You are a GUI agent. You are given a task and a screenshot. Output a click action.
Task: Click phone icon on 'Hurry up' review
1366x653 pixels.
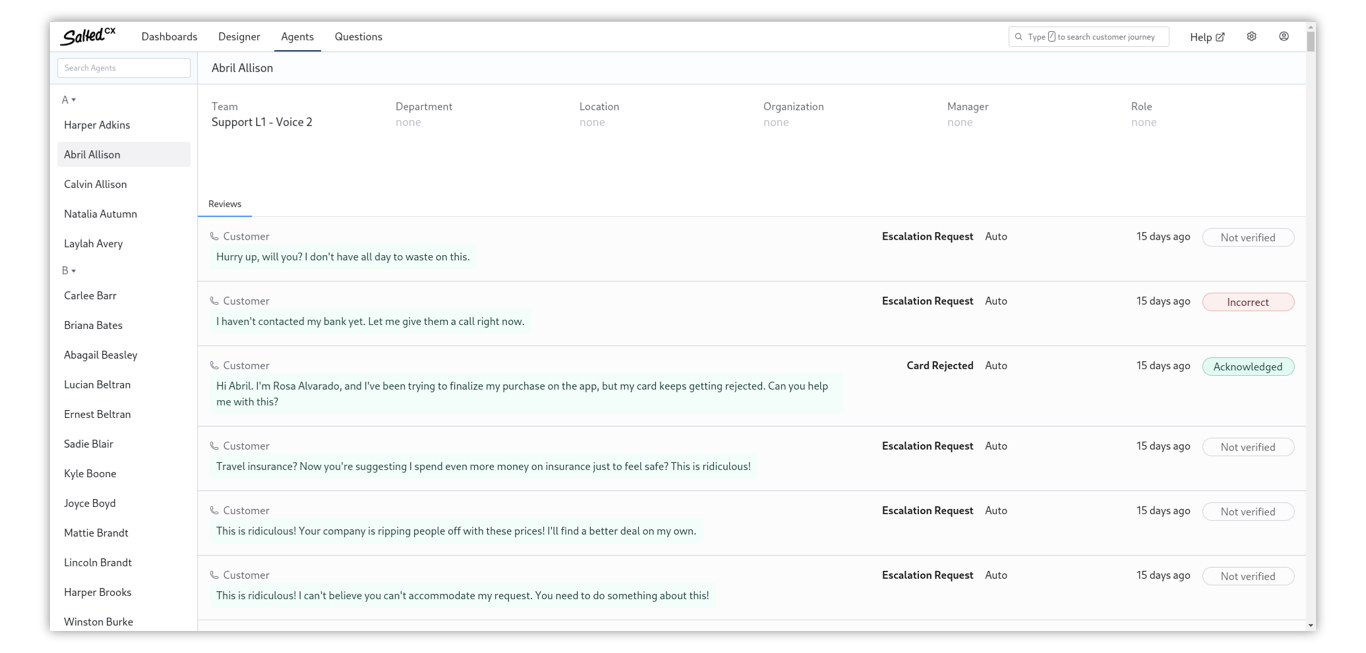pyautogui.click(x=214, y=237)
